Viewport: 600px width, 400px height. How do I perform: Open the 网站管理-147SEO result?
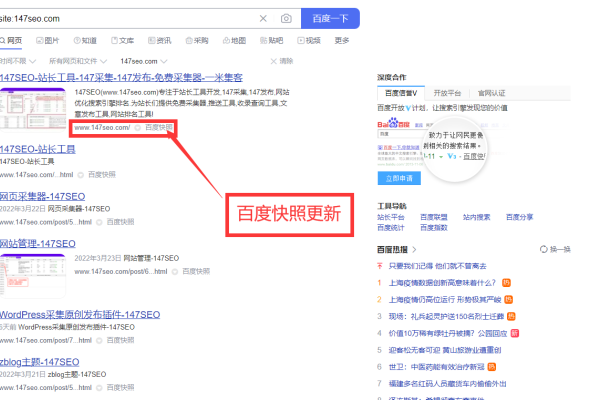(x=38, y=243)
